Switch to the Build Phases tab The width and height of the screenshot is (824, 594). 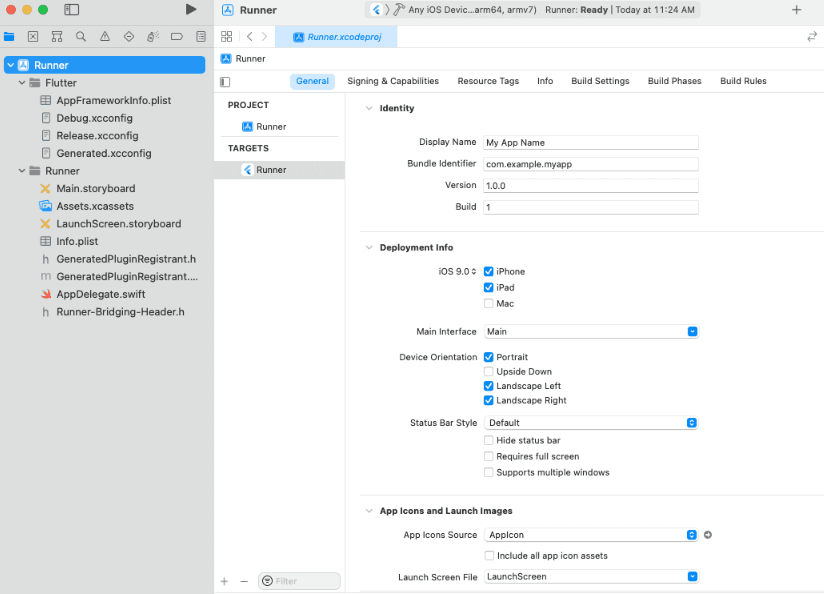point(674,81)
